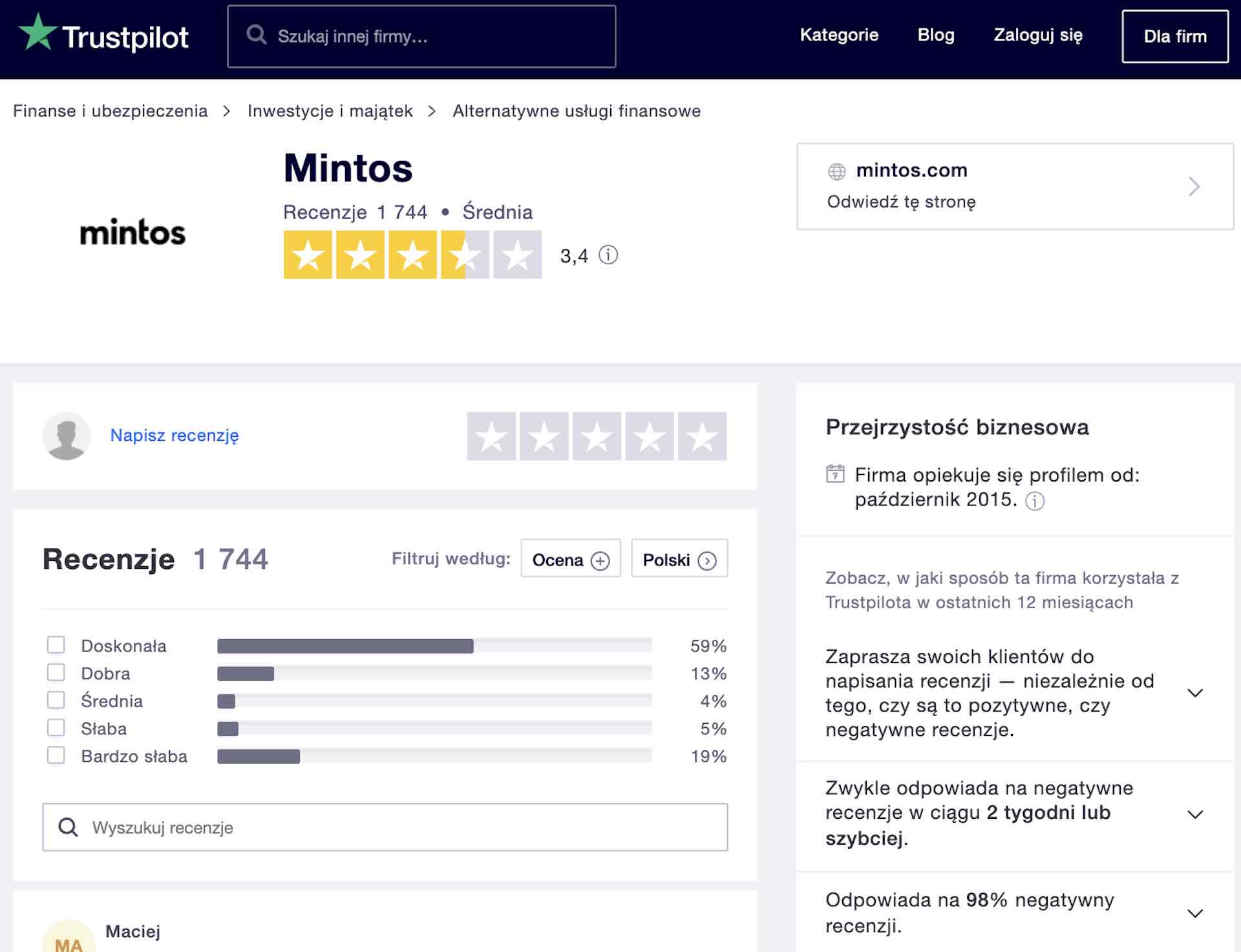
Task: Open Kategorie in the top navigation
Action: [x=839, y=35]
